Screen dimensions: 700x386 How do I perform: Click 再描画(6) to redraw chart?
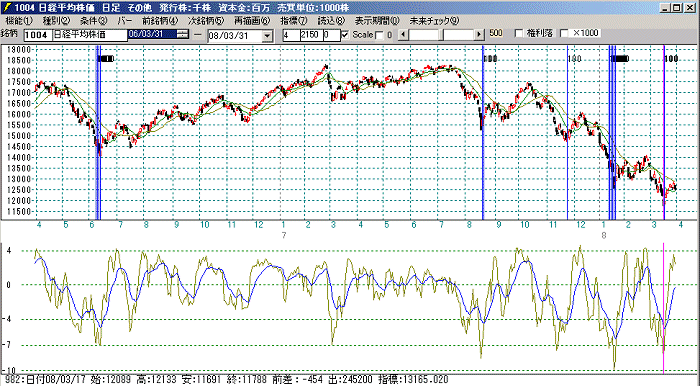click(252, 21)
